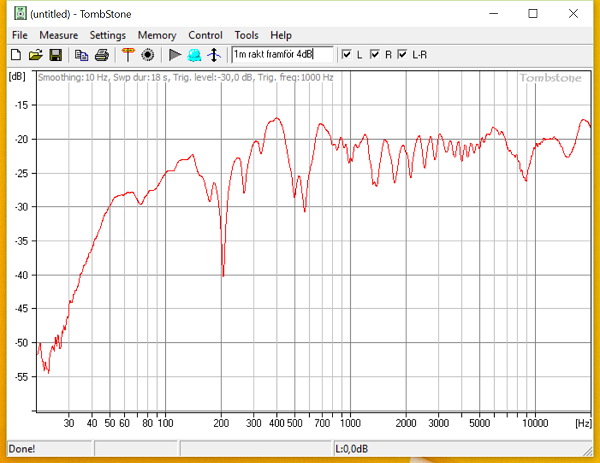Open the Settings menu
600x463 pixels.
[x=108, y=35]
